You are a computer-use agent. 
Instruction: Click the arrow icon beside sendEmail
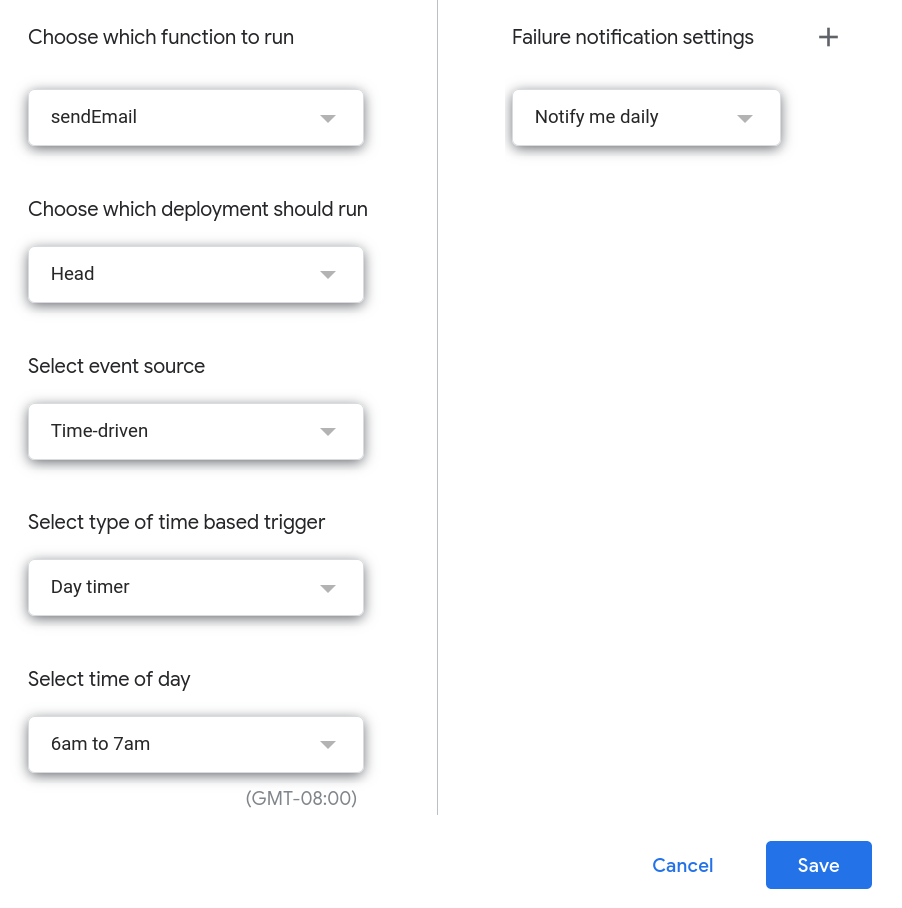328,118
